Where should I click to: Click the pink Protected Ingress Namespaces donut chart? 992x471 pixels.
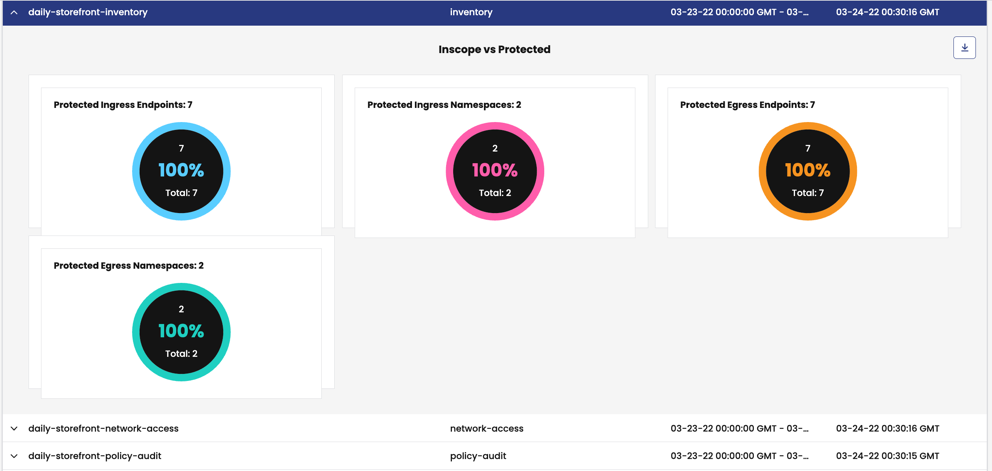(x=495, y=171)
